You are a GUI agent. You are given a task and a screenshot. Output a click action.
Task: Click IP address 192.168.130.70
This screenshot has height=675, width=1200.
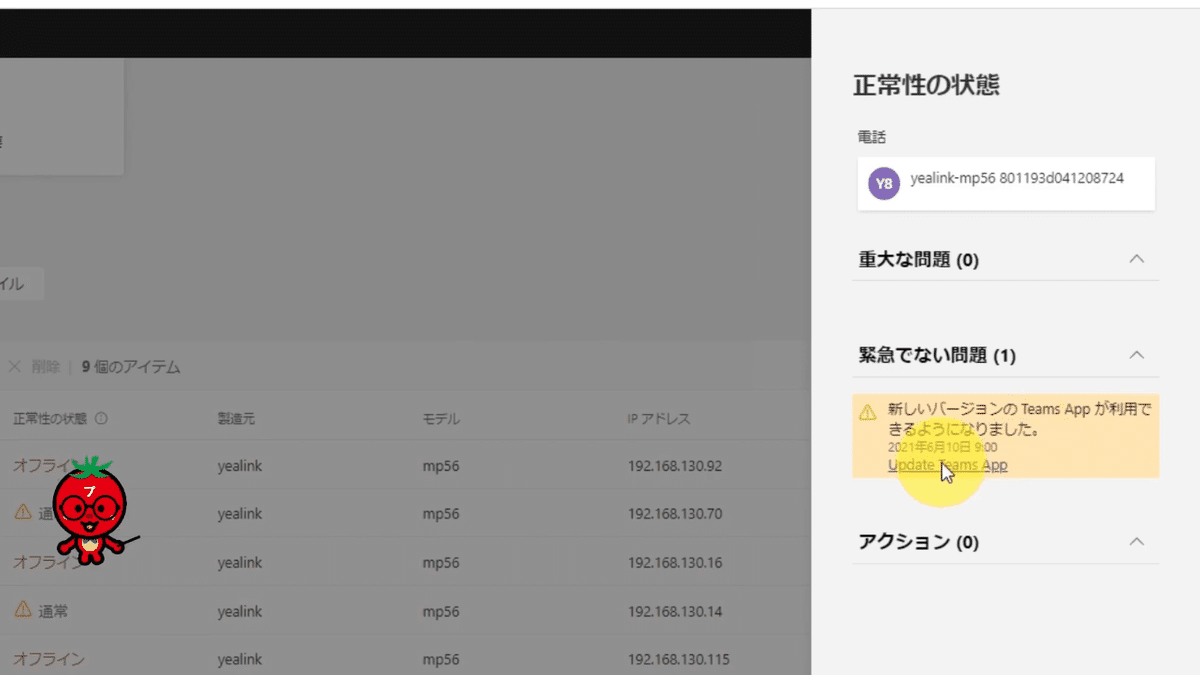coord(675,513)
